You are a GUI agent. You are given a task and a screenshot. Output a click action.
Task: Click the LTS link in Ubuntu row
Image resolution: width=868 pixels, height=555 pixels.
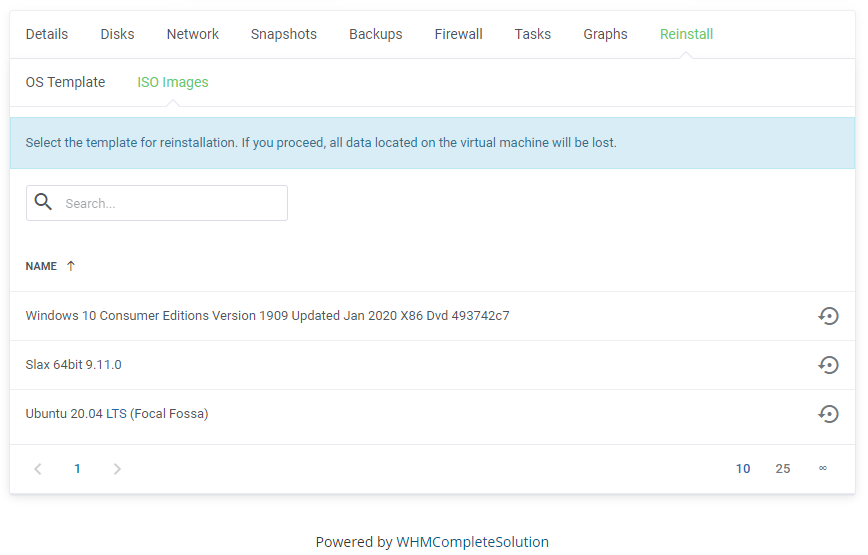point(116,414)
